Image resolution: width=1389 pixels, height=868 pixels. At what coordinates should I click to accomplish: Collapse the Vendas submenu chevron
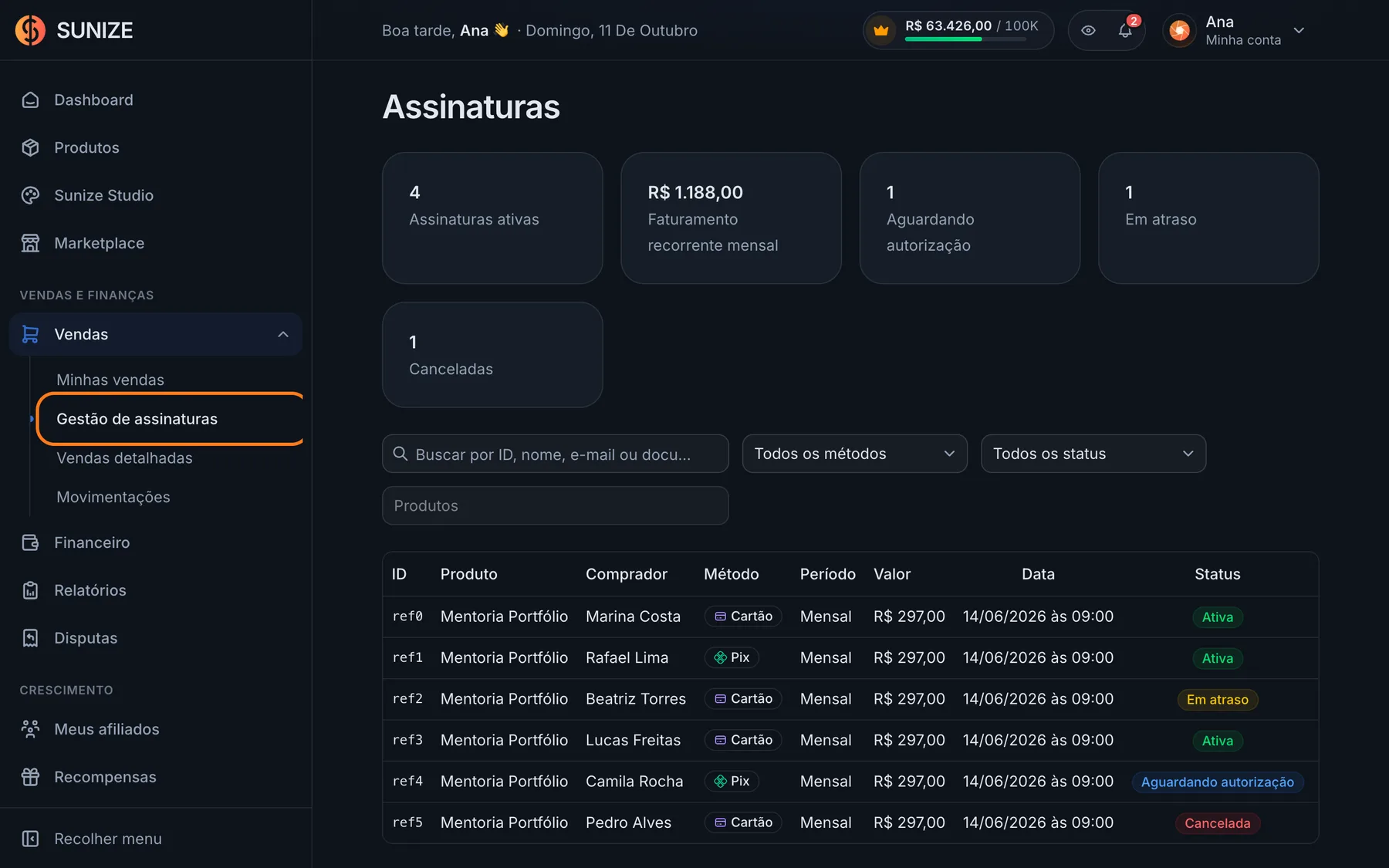point(283,334)
